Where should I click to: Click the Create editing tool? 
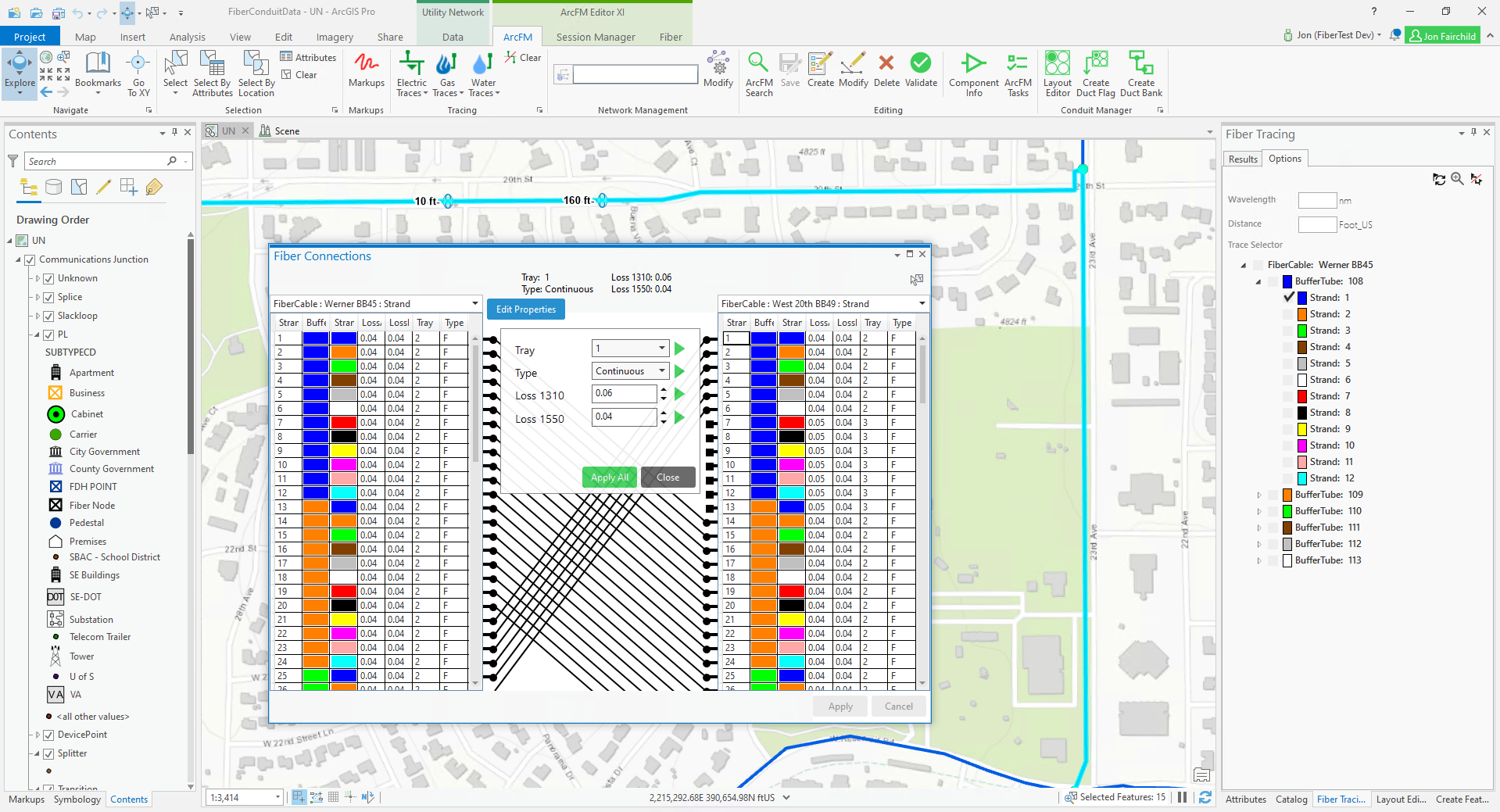pos(820,70)
